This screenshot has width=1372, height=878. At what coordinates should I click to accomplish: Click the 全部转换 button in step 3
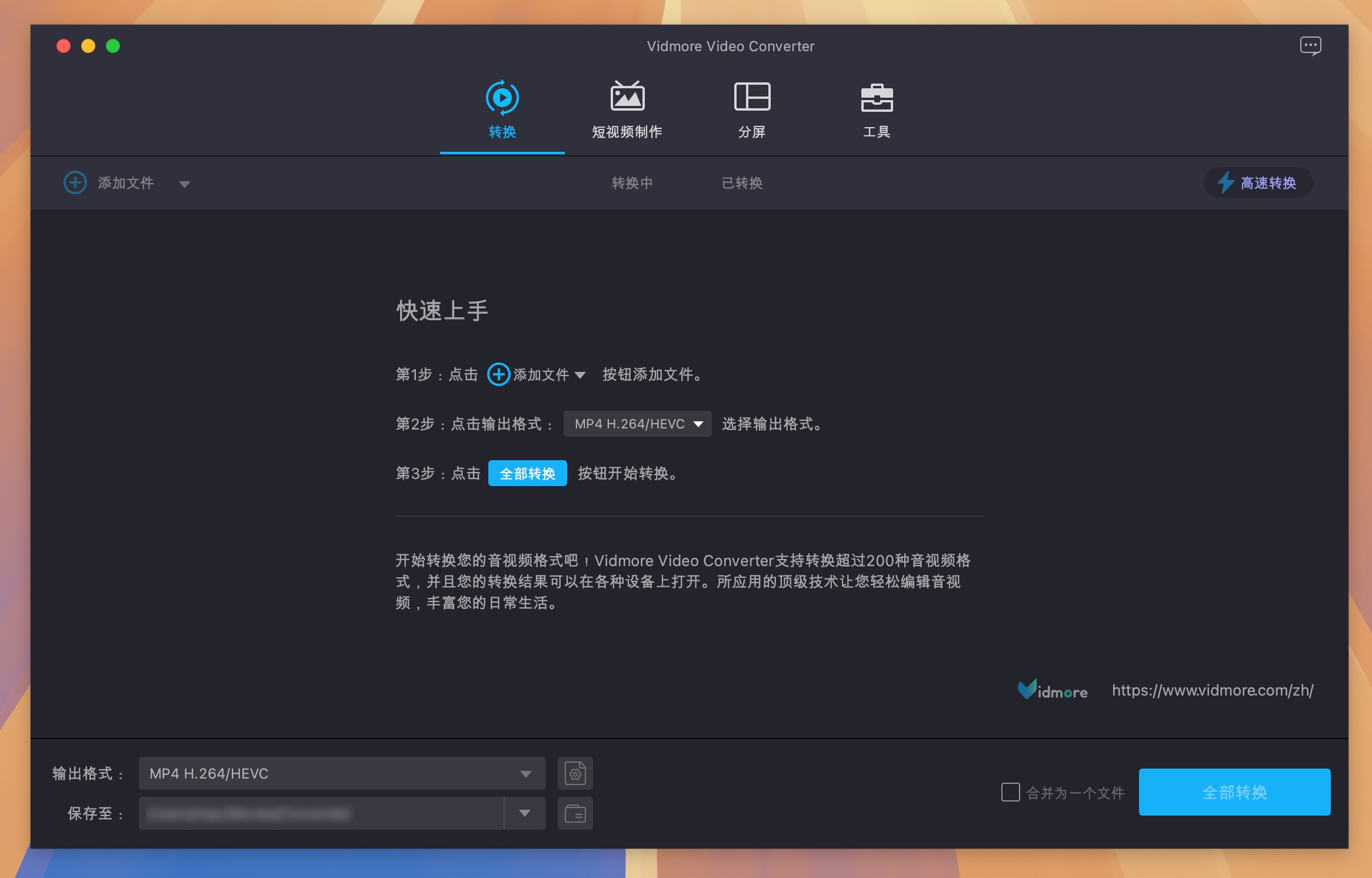coord(528,473)
